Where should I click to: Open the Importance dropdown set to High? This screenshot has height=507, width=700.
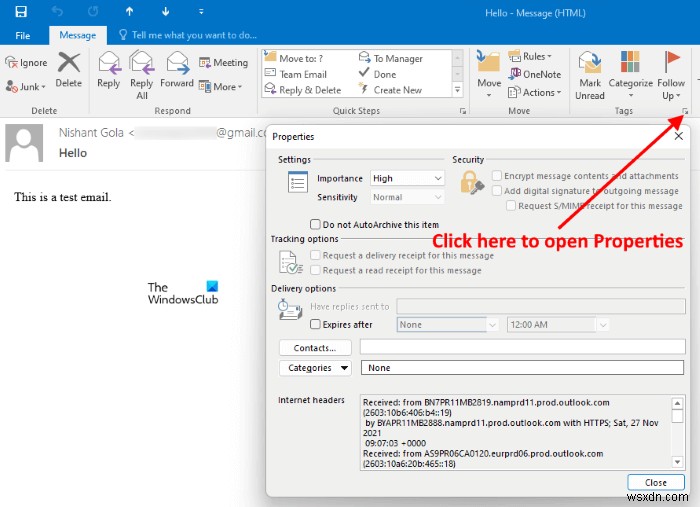[x=407, y=179]
